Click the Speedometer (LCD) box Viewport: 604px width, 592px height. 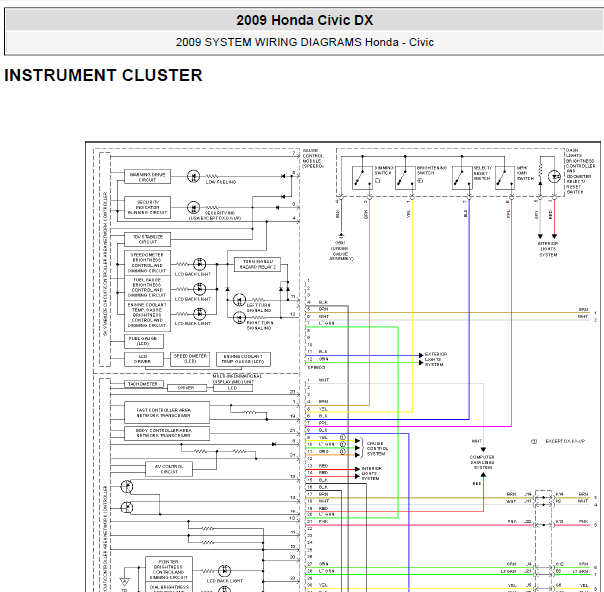tap(190, 359)
